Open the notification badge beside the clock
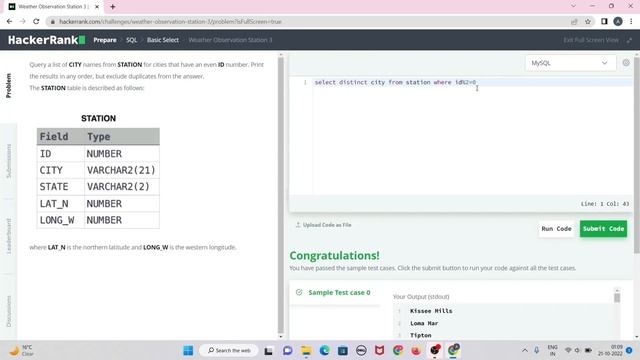The width and height of the screenshot is (640, 360). pos(629,350)
